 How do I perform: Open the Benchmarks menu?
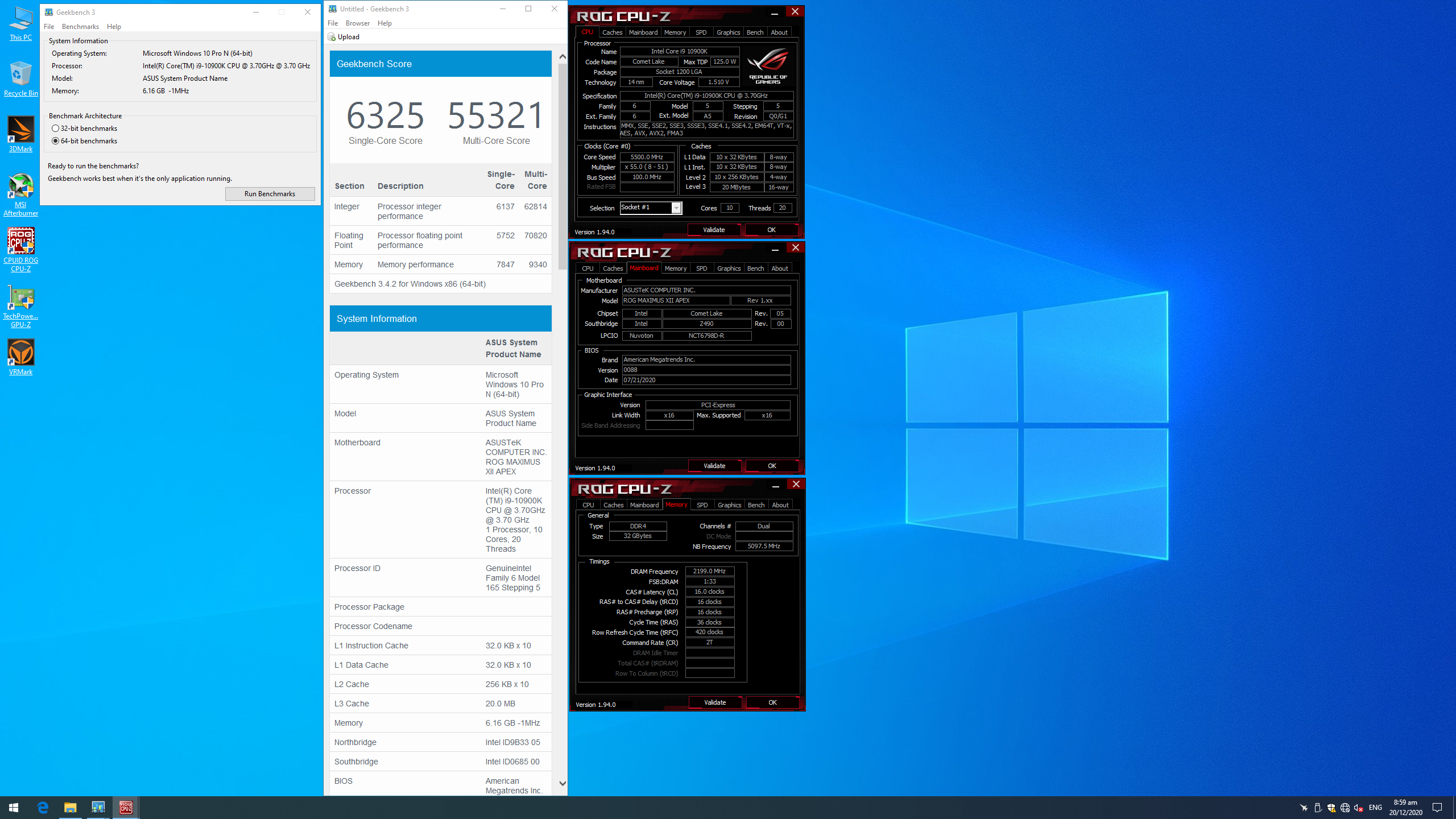pos(80,27)
